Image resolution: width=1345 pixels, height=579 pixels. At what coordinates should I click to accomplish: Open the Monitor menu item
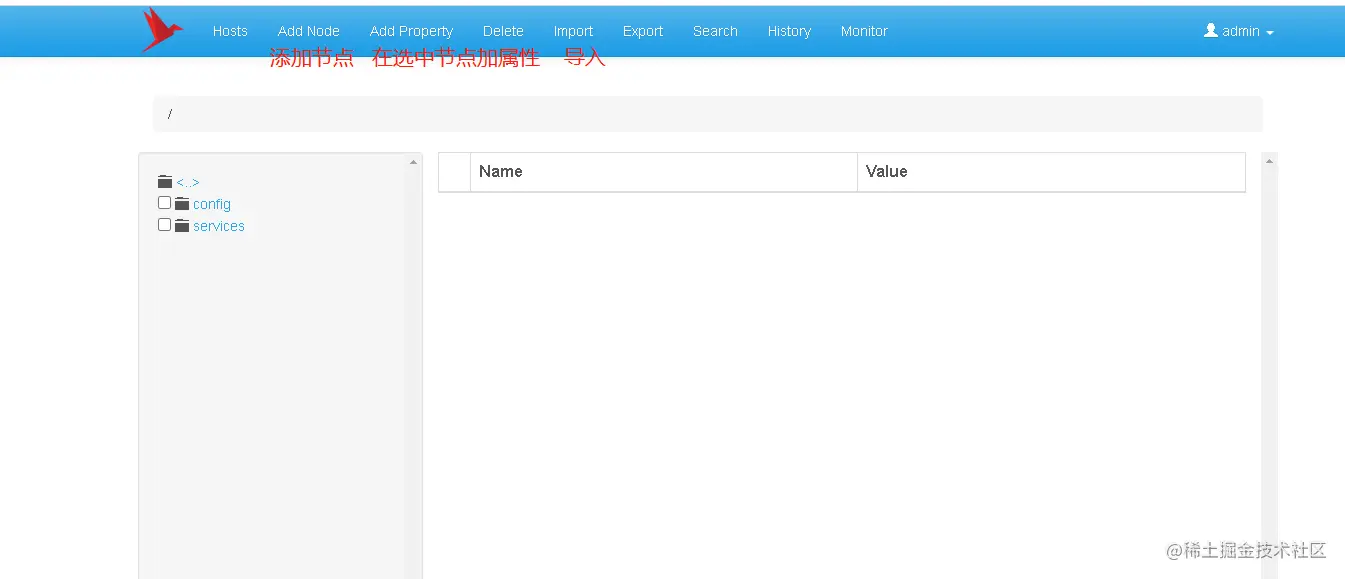[864, 31]
